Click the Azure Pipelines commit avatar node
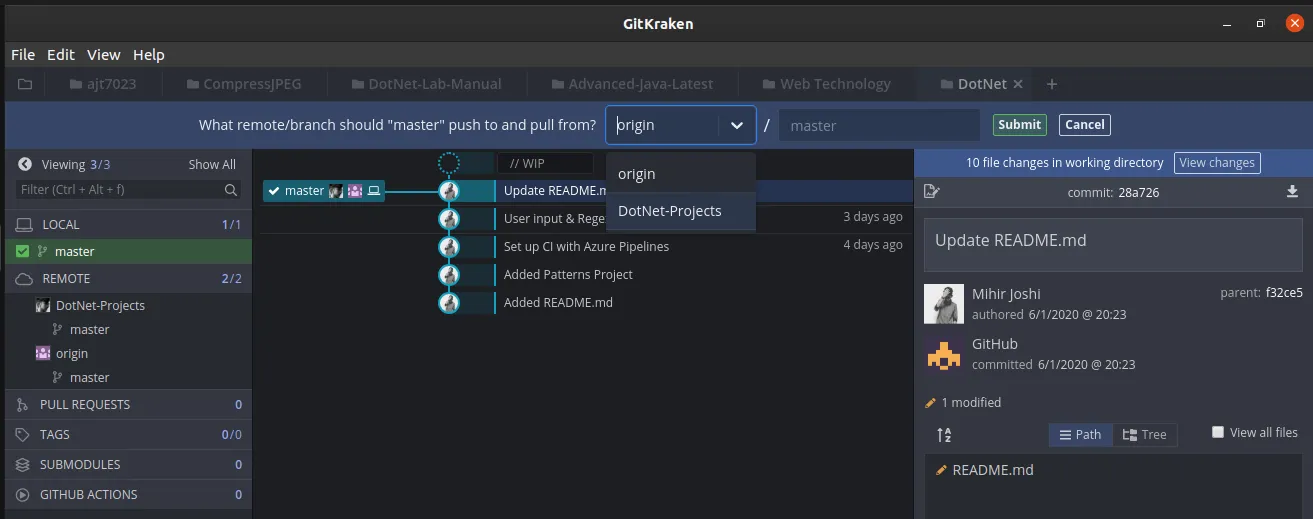The width and height of the screenshot is (1313, 519). [x=449, y=246]
